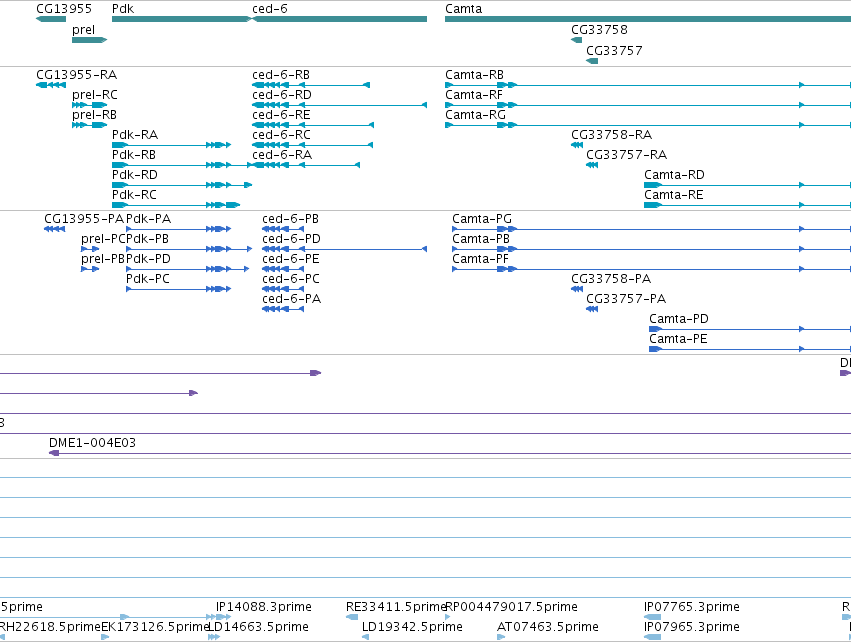The width and height of the screenshot is (851, 642).
Task: Click transcript Pdk-RC
Action: click(x=134, y=195)
